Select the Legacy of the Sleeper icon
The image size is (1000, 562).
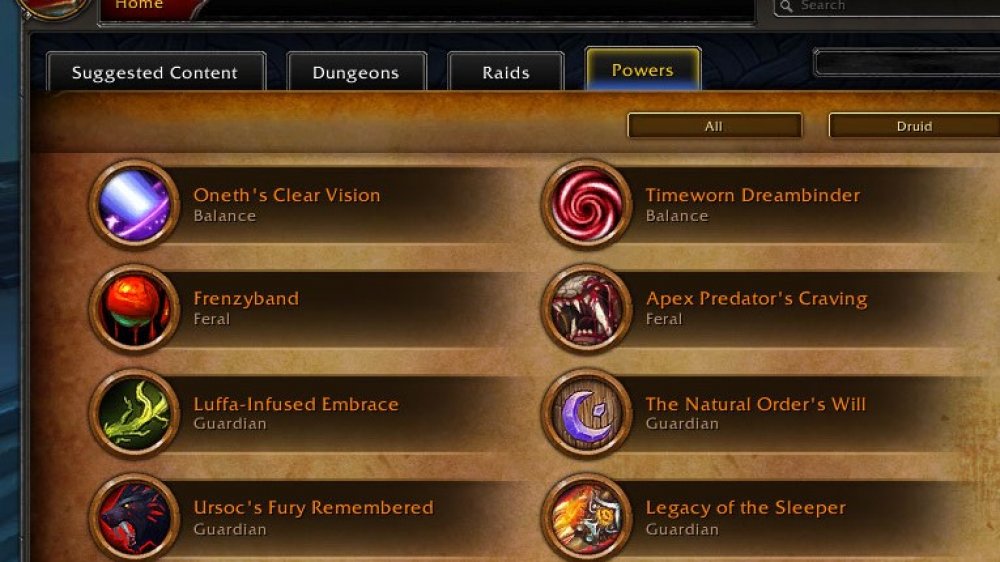tap(587, 517)
